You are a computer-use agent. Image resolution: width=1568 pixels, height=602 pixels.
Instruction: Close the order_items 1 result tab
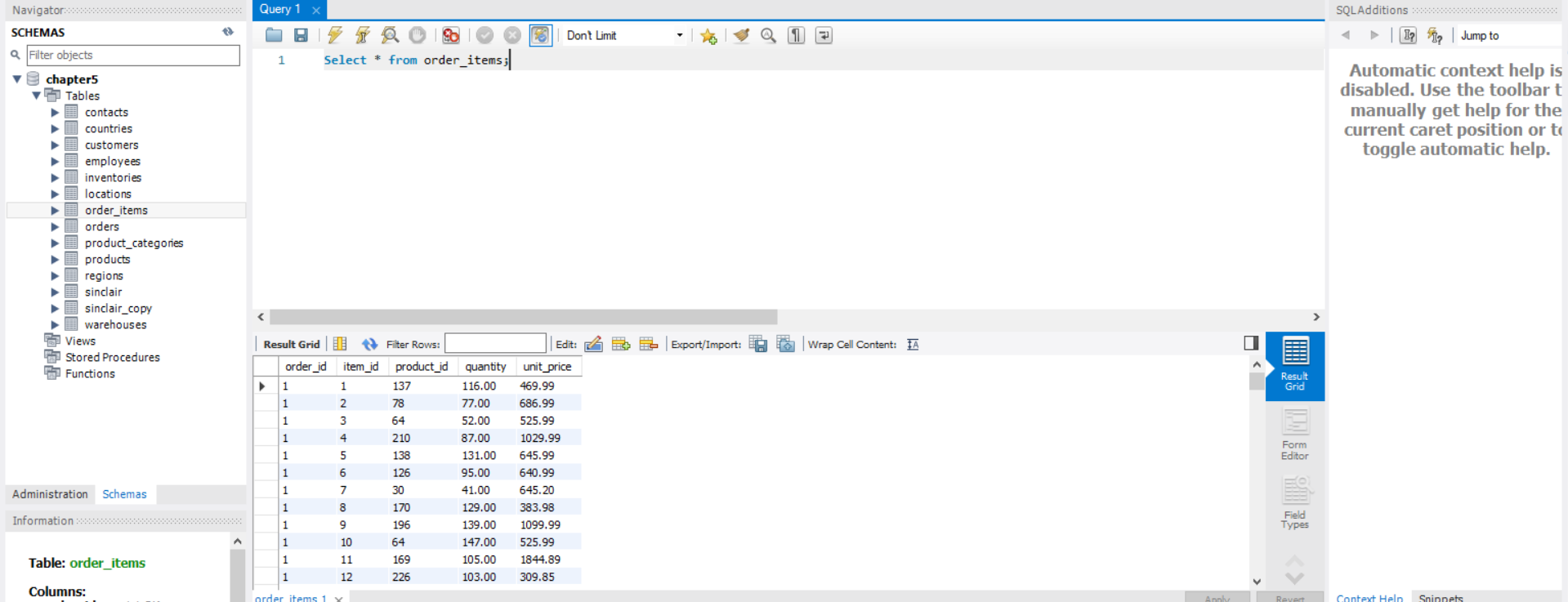coord(338,598)
